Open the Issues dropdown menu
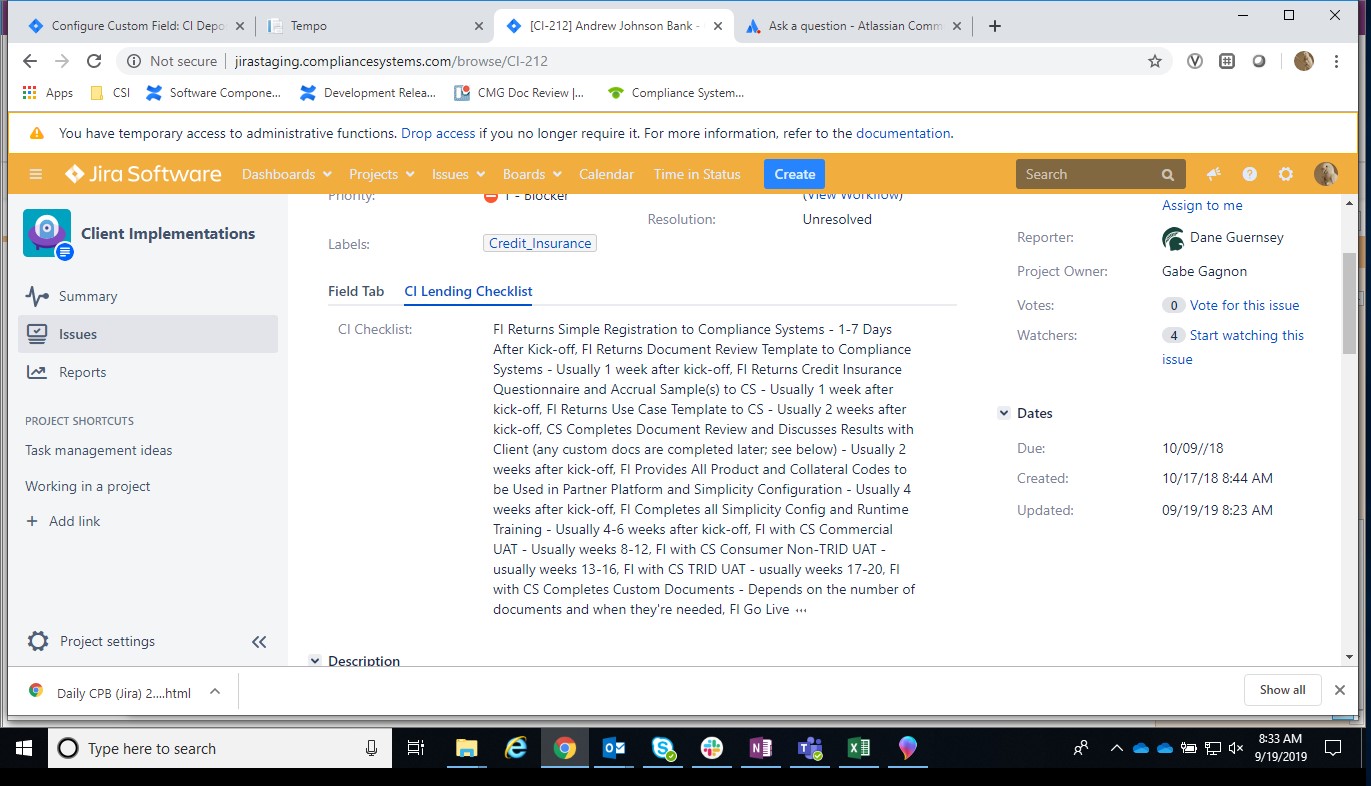The height and width of the screenshot is (786, 1371). (458, 174)
